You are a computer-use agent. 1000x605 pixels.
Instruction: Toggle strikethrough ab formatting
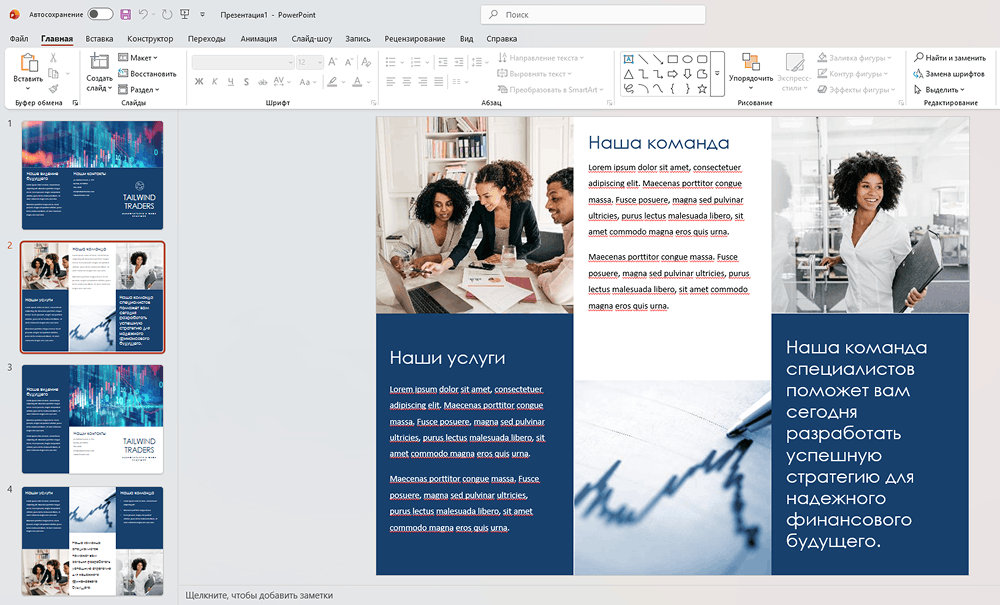(262, 82)
